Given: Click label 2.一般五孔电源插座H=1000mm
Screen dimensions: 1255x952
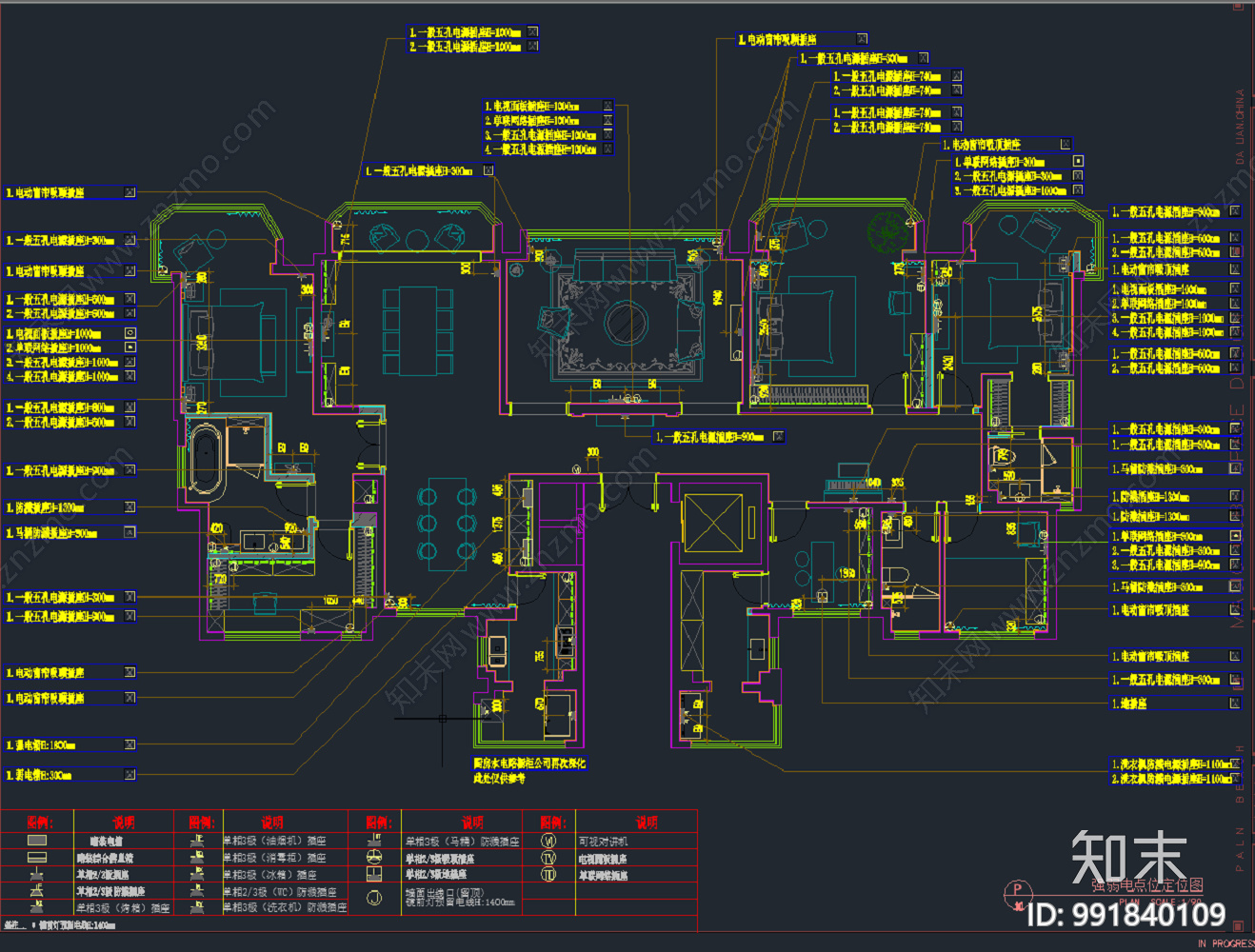Looking at the screenshot, I should point(466,47).
